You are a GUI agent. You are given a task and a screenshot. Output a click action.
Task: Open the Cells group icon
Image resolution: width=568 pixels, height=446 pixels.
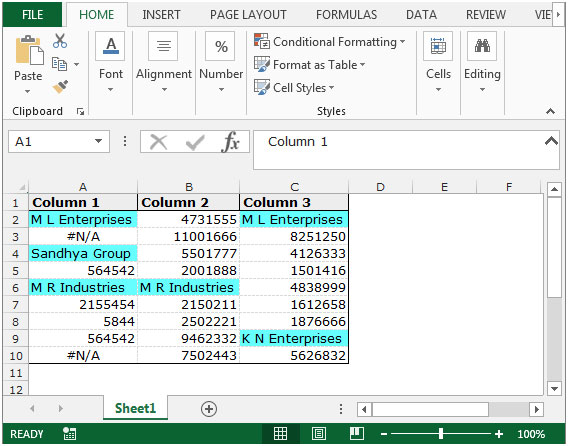(438, 46)
